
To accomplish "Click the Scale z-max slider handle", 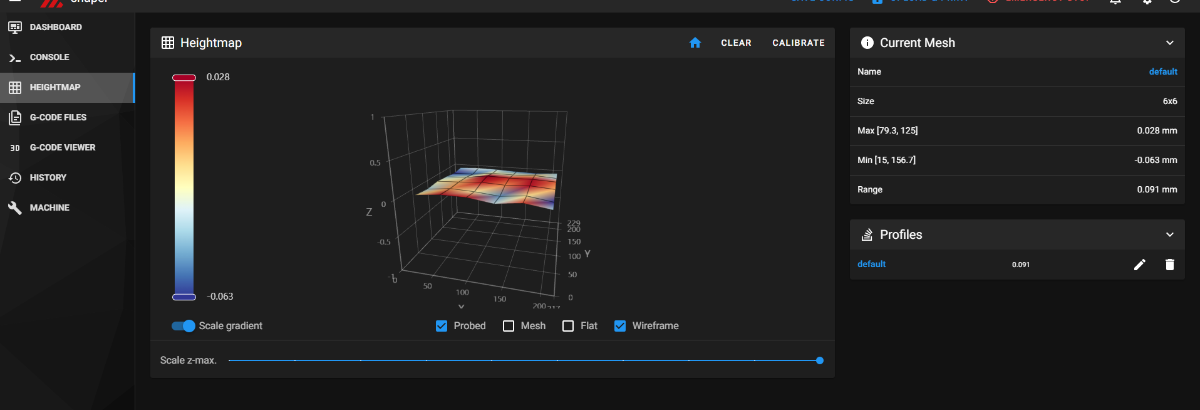I will coord(820,360).
